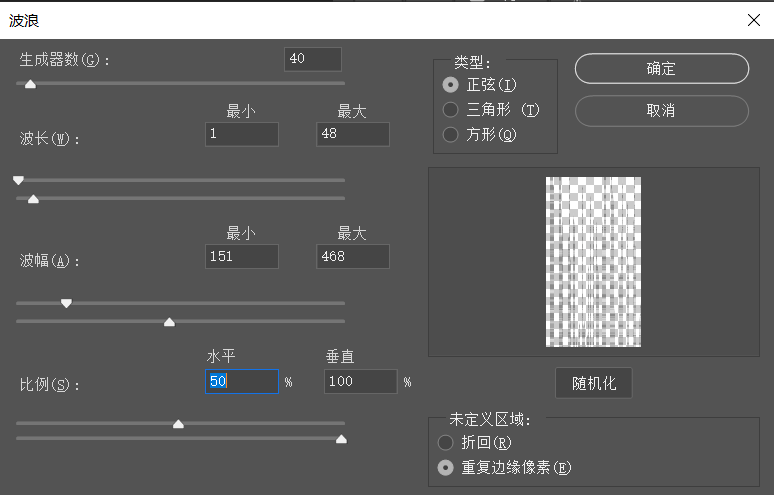Click the wave effect preview thumbnail
The image size is (774, 495).
pyautogui.click(x=593, y=262)
